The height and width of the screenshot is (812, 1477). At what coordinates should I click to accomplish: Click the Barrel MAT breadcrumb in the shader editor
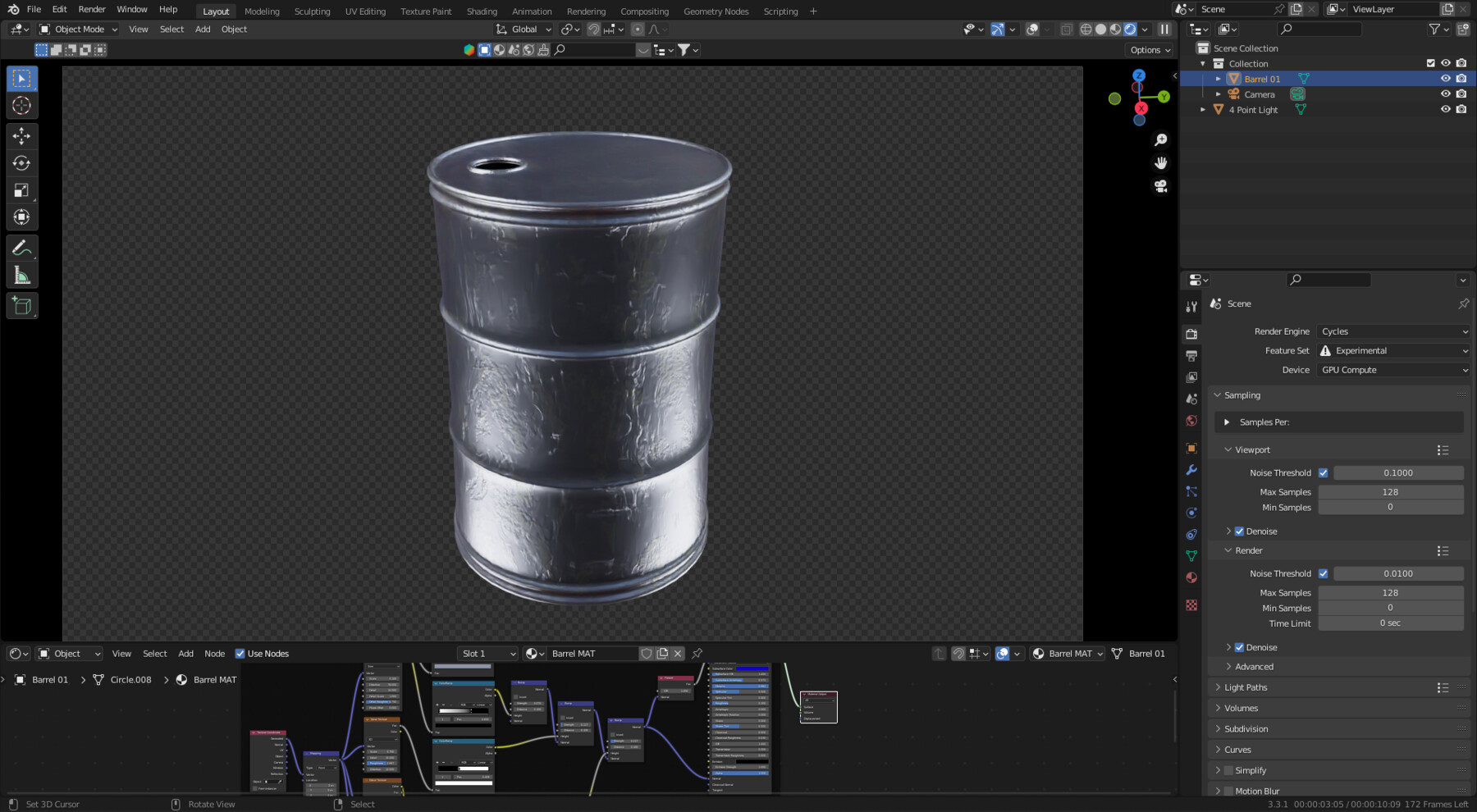pyautogui.click(x=213, y=679)
